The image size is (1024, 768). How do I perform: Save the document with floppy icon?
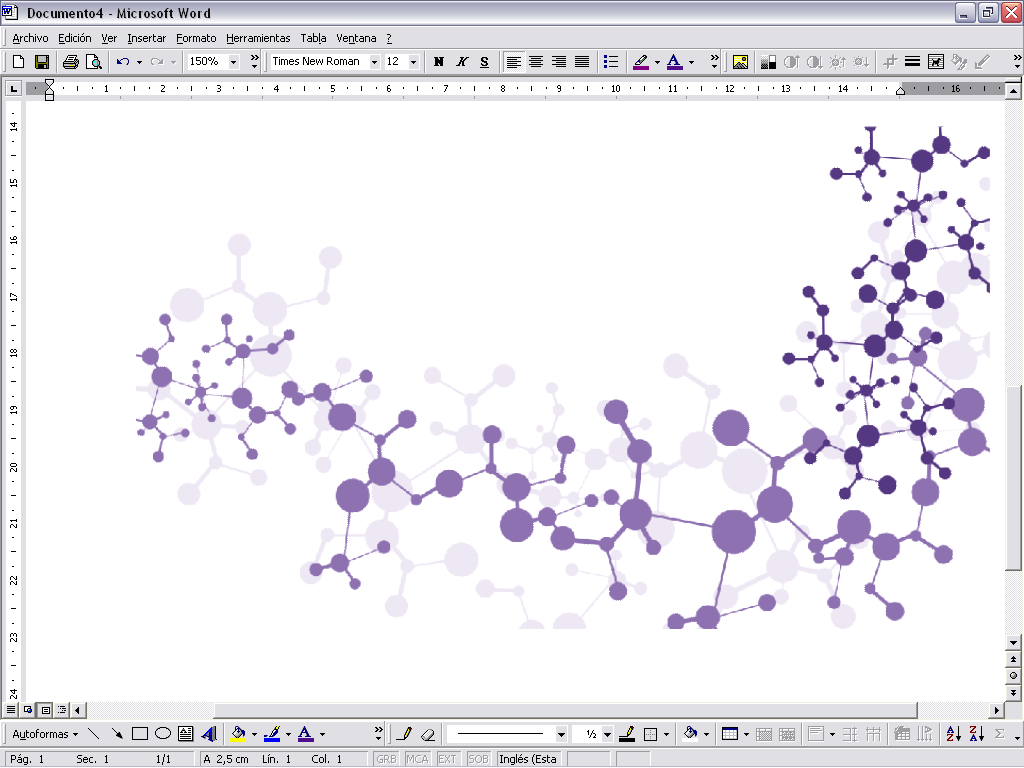click(42, 62)
